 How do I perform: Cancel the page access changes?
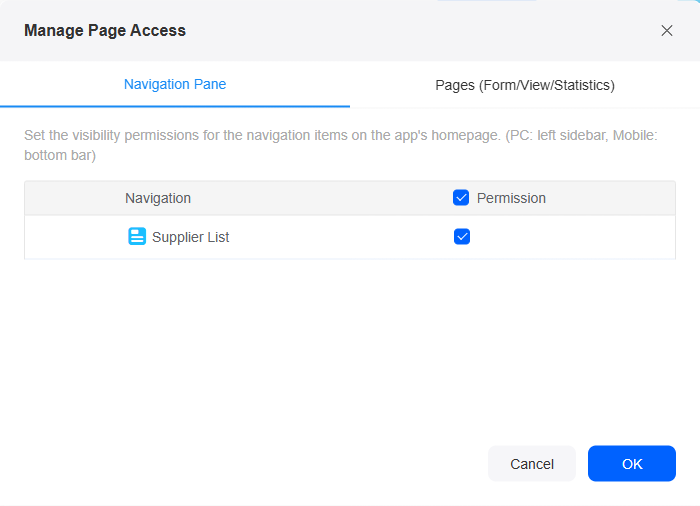[x=532, y=464]
